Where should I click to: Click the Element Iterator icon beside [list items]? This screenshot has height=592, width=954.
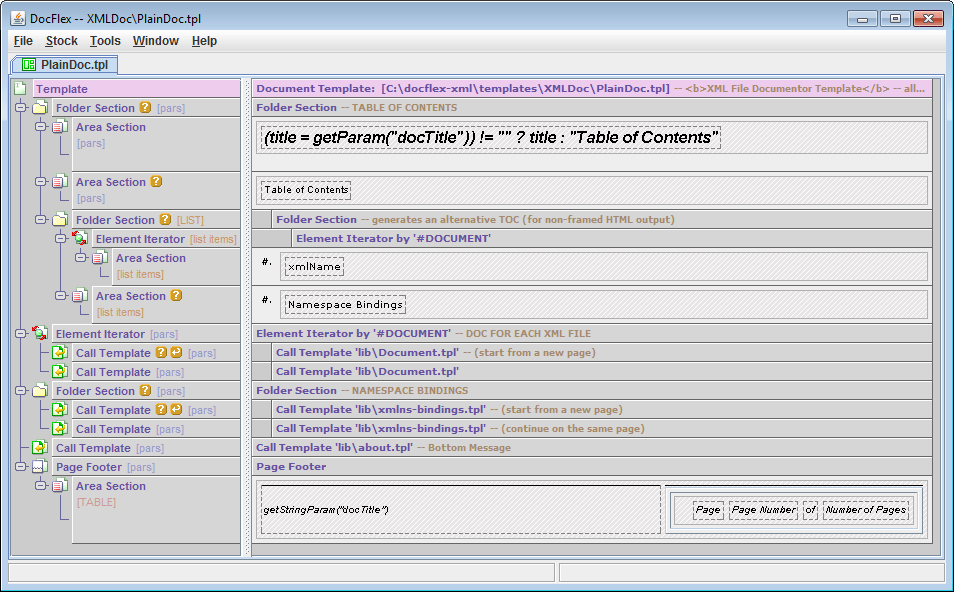(80, 239)
